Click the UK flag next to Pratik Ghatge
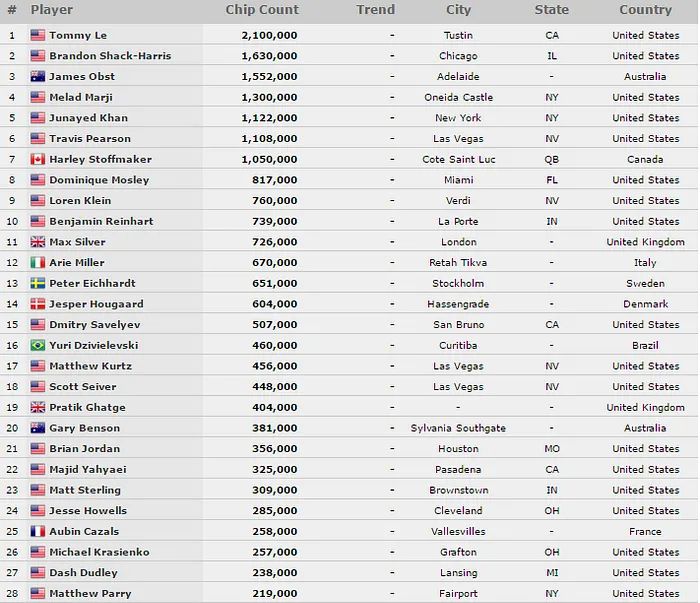The width and height of the screenshot is (700, 603). click(38, 407)
